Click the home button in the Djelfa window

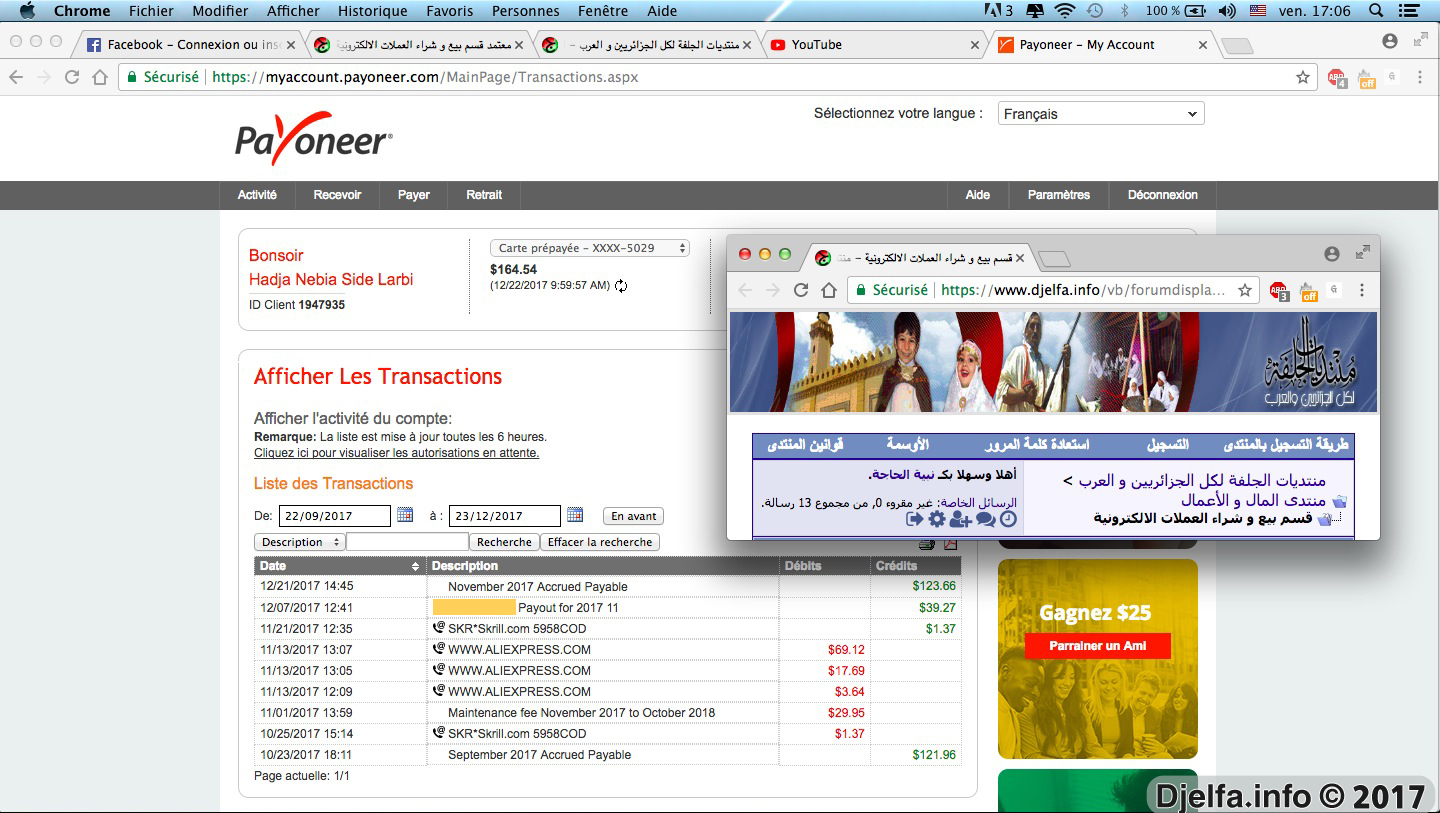pyautogui.click(x=829, y=290)
